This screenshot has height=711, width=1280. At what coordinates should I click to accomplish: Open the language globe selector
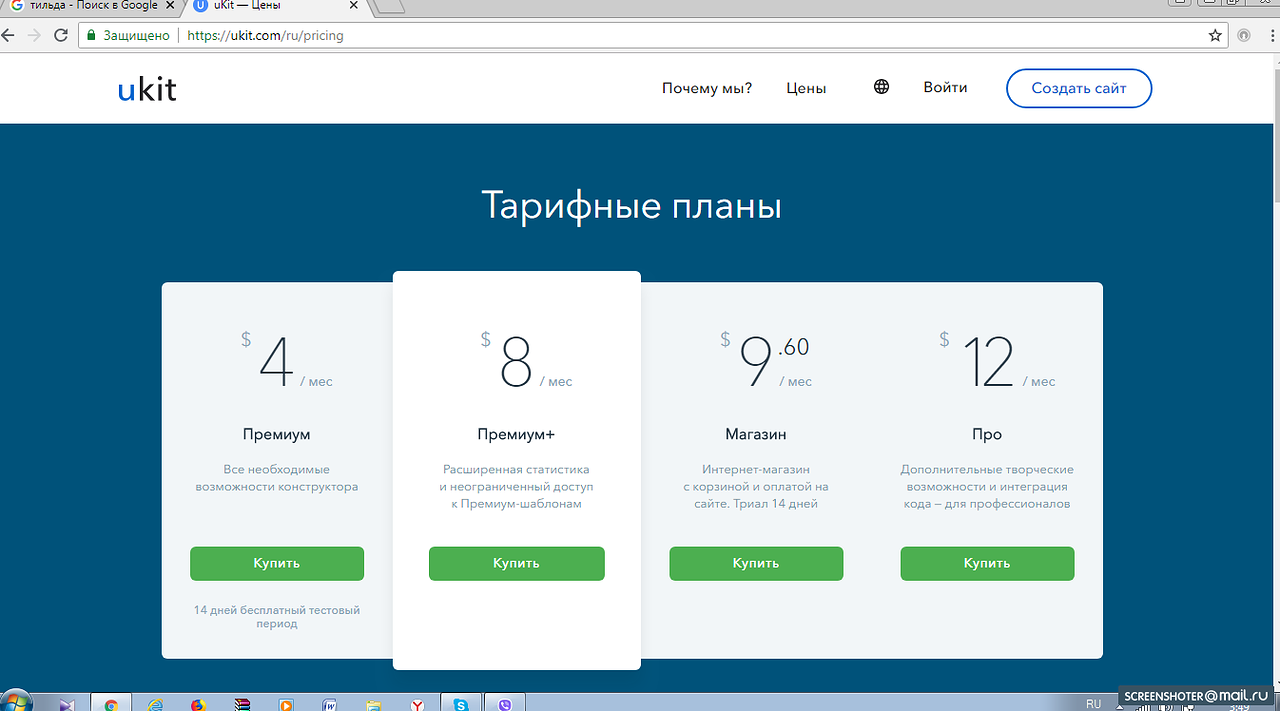click(x=881, y=87)
